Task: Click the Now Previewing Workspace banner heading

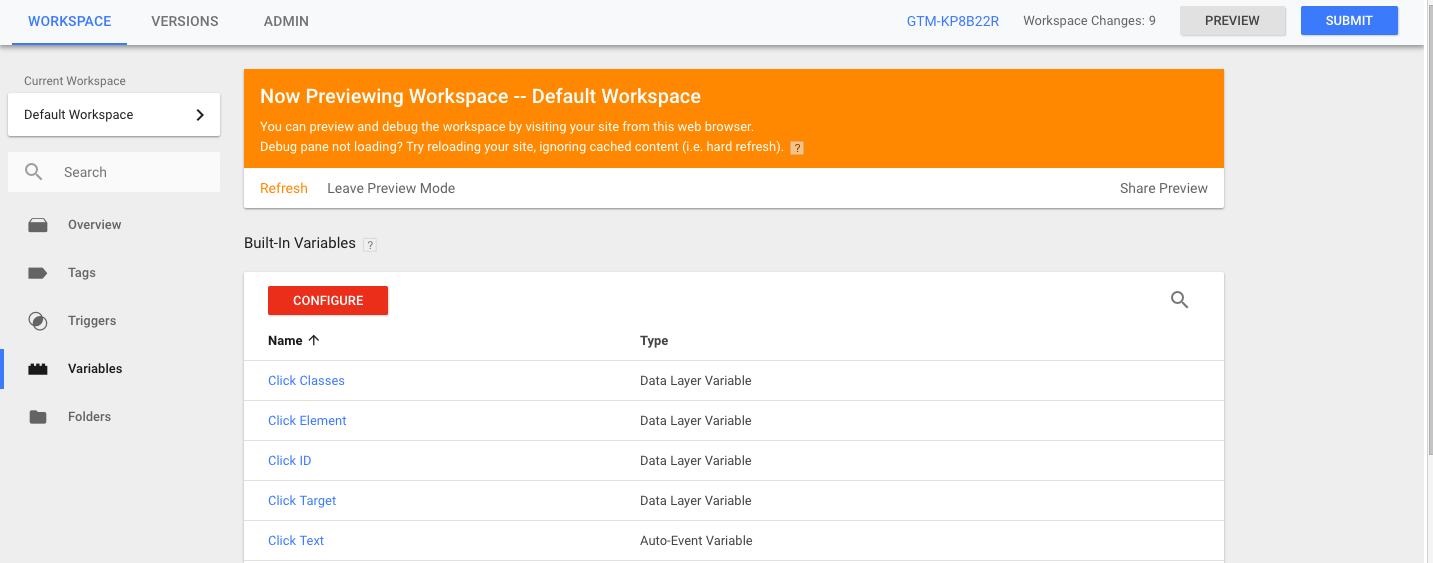Action: click(x=480, y=97)
